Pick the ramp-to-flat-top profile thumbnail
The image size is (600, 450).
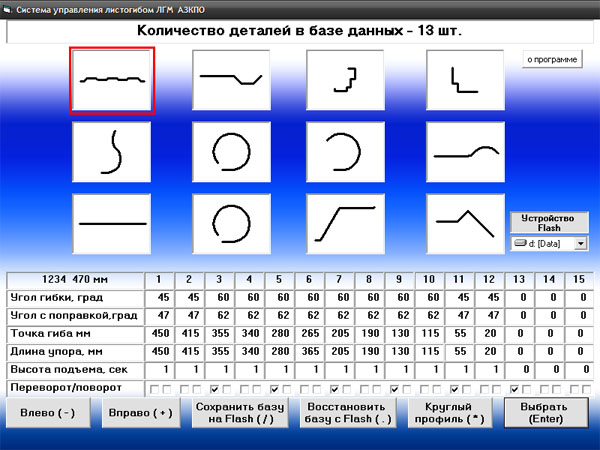pos(346,223)
